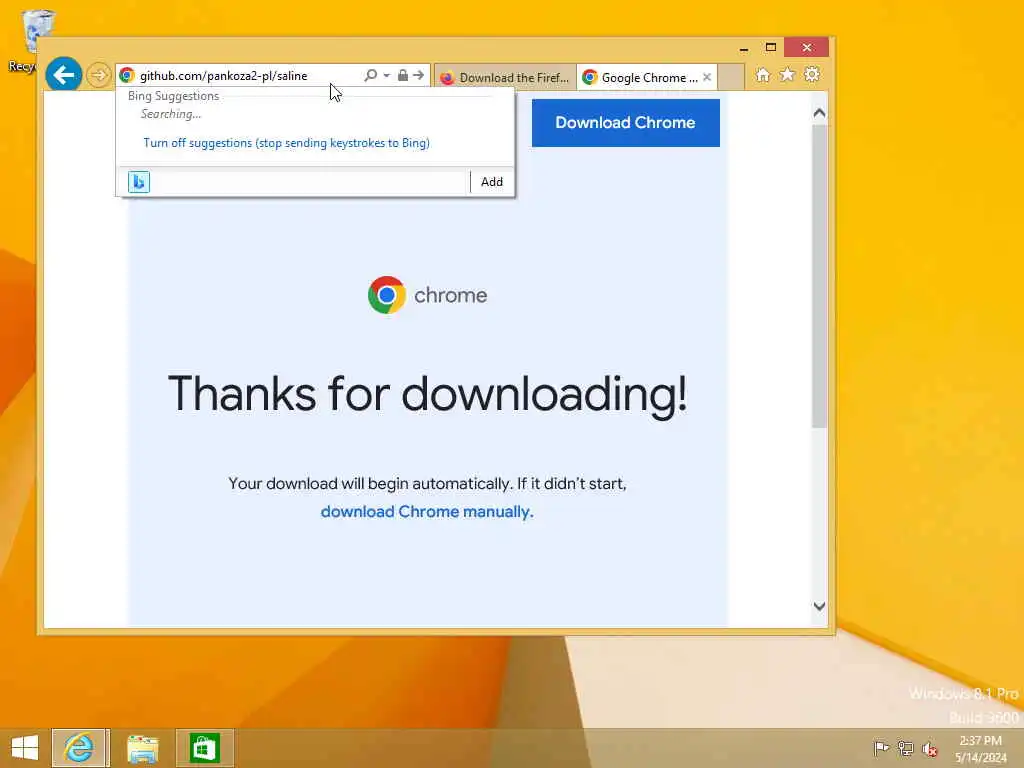Maximize the Internet Explorer window

[x=771, y=48]
